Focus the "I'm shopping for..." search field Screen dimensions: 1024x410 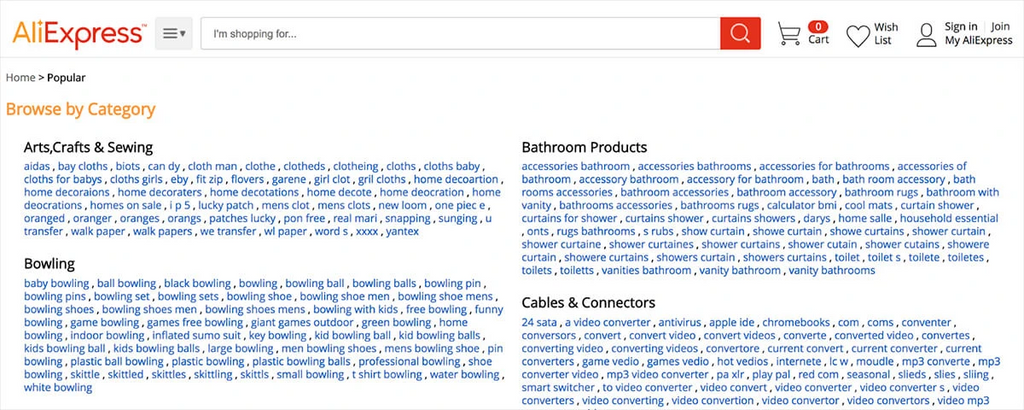point(460,34)
